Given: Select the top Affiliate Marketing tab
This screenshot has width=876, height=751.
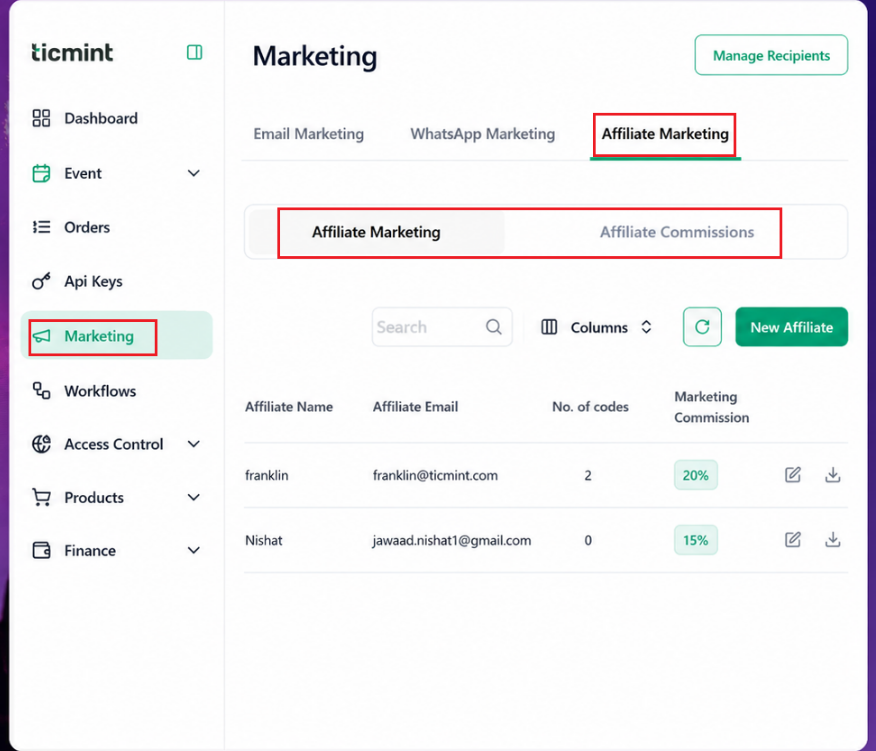Looking at the screenshot, I should pyautogui.click(x=665, y=134).
